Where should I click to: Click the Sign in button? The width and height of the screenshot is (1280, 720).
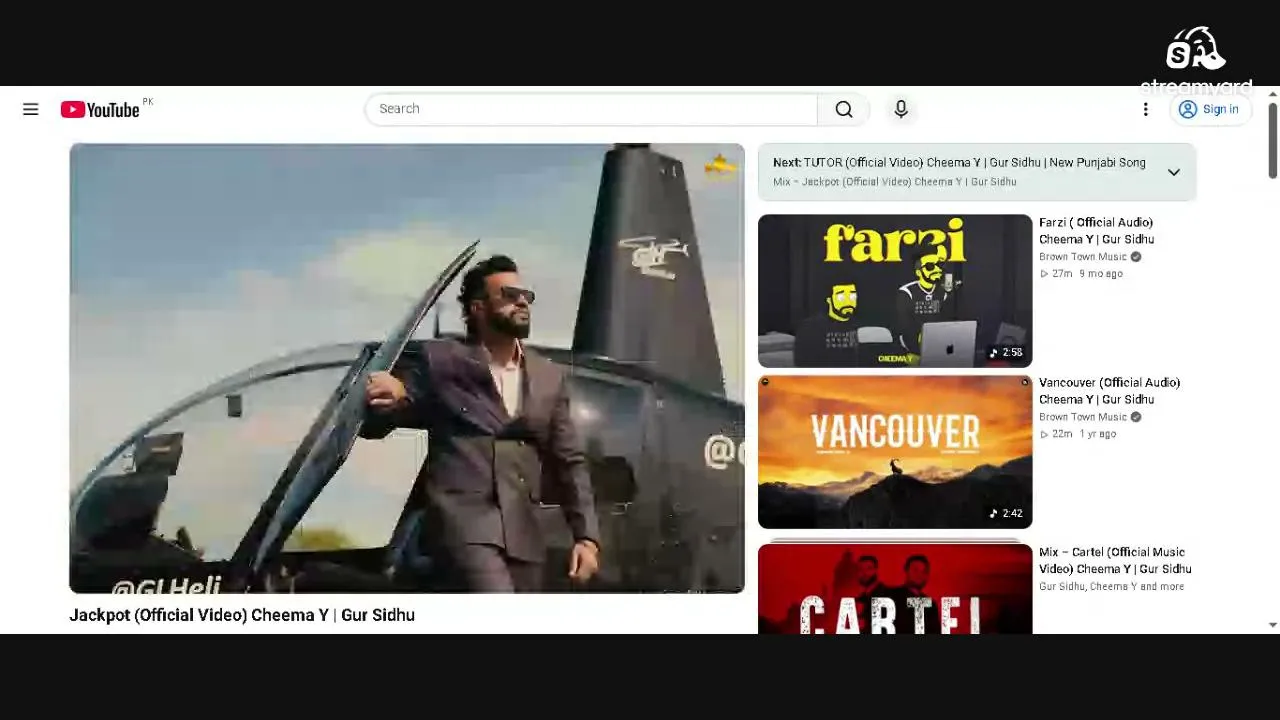point(1210,109)
